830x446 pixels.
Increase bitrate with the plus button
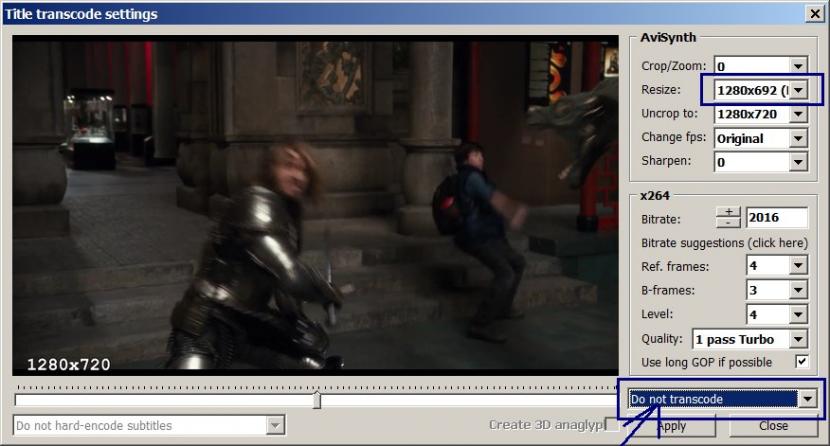pyautogui.click(x=729, y=212)
